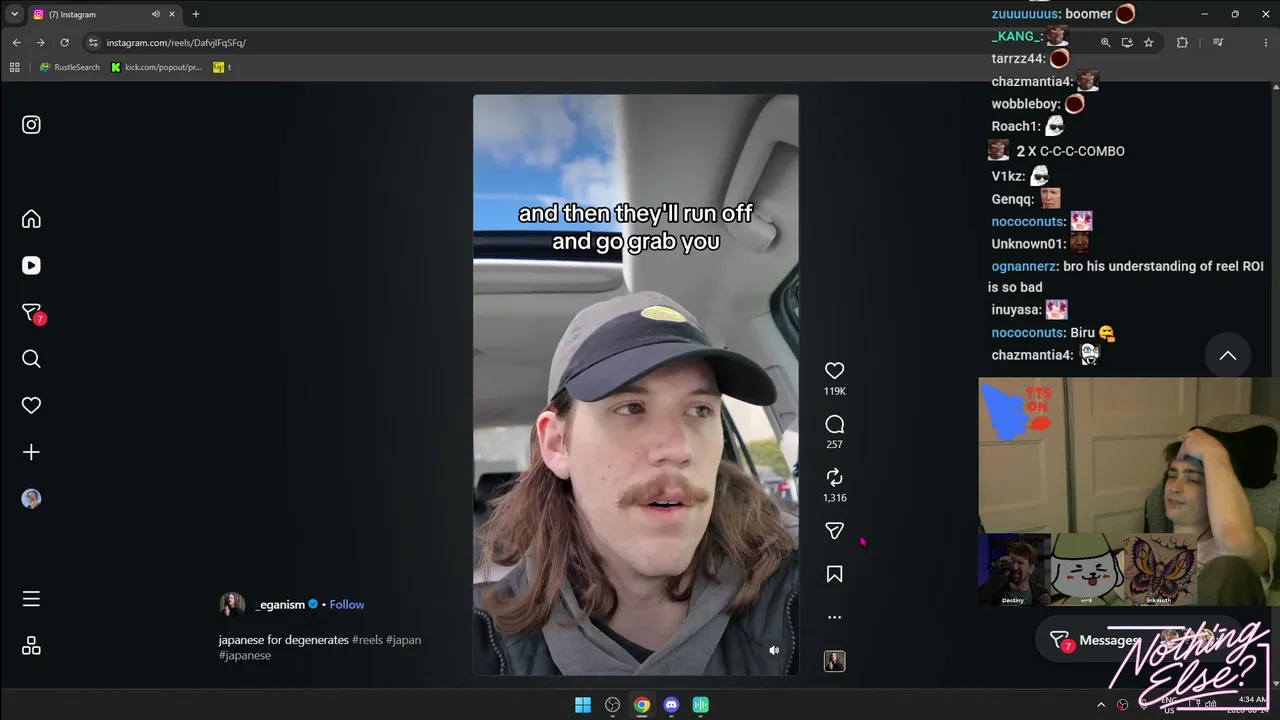Open the reel's comments
The width and height of the screenshot is (1280, 720).
pos(834,424)
